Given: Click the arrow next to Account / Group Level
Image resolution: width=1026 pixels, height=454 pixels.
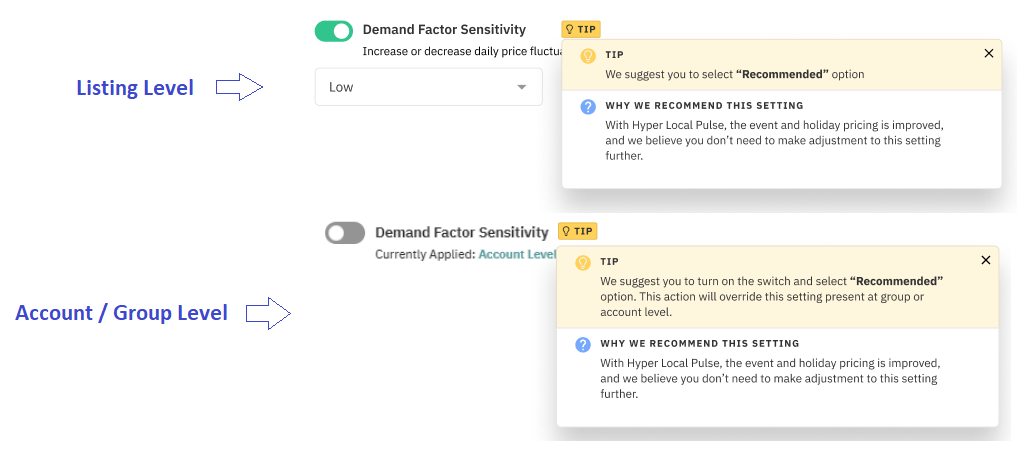Looking at the screenshot, I should tap(268, 314).
